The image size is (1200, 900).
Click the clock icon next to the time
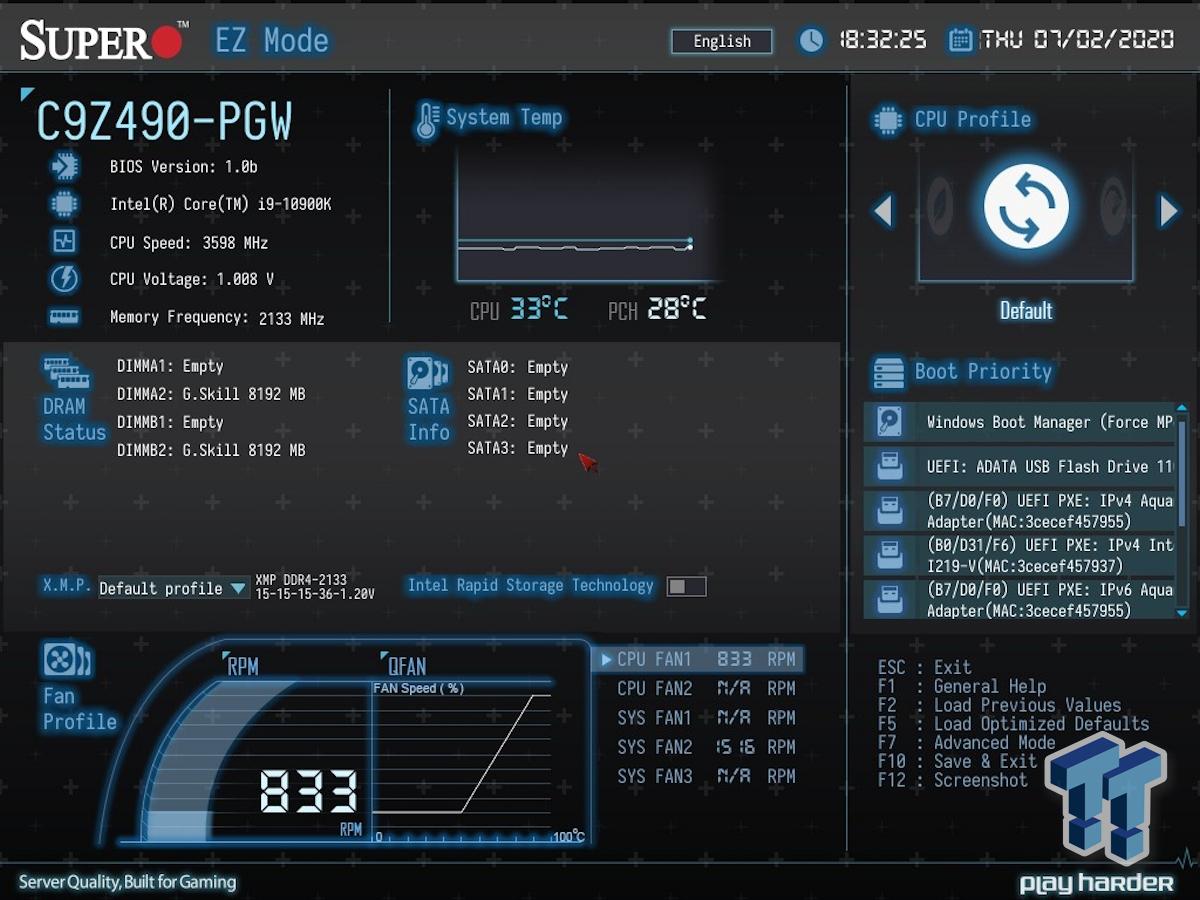[x=811, y=40]
